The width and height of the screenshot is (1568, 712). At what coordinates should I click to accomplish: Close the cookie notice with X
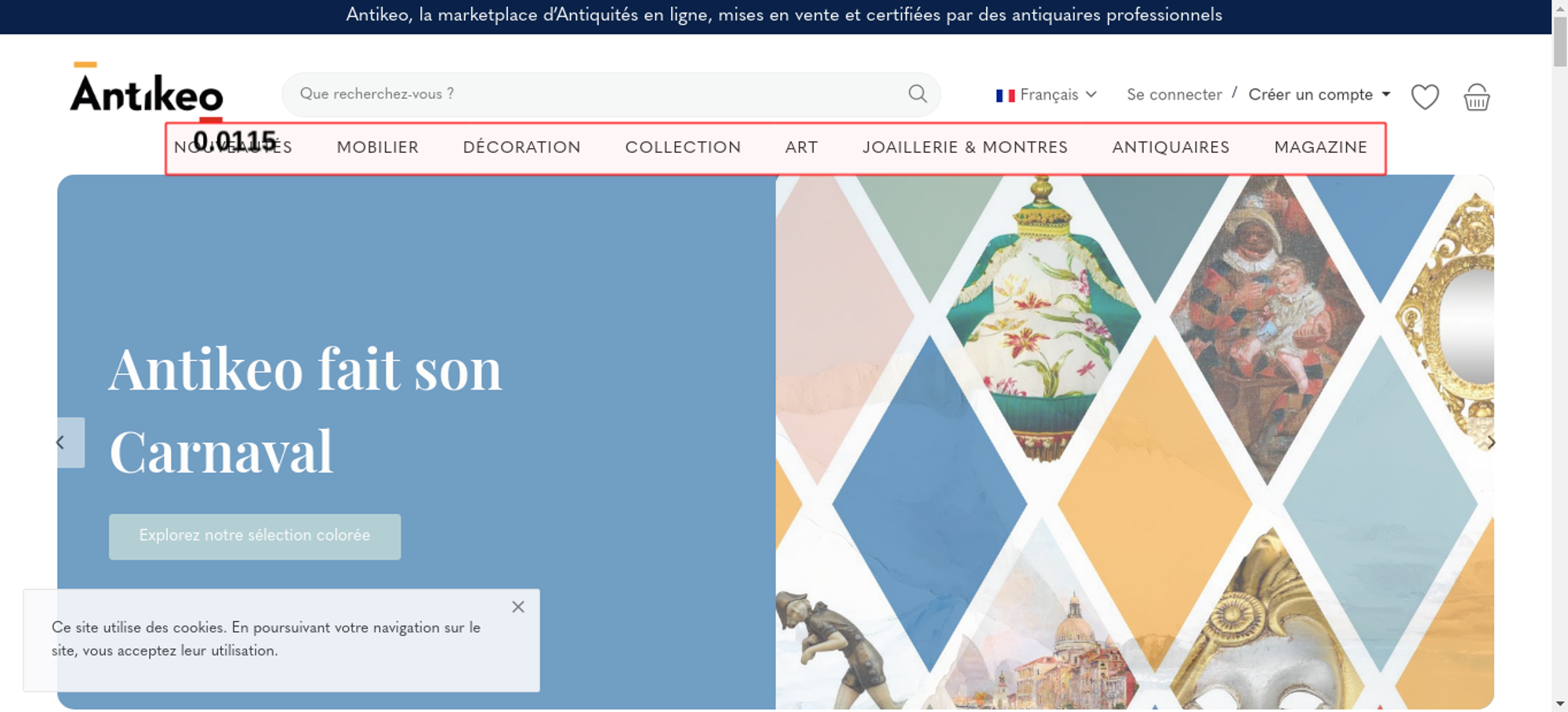pyautogui.click(x=518, y=607)
